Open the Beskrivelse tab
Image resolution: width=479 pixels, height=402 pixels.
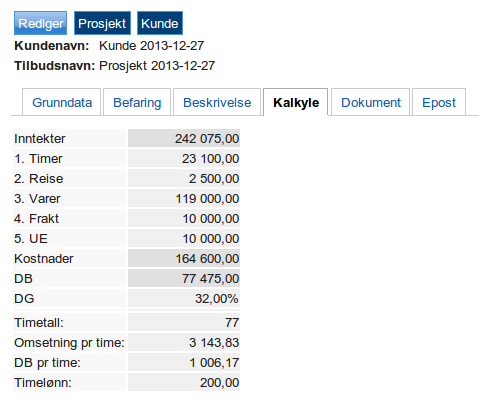coord(217,102)
